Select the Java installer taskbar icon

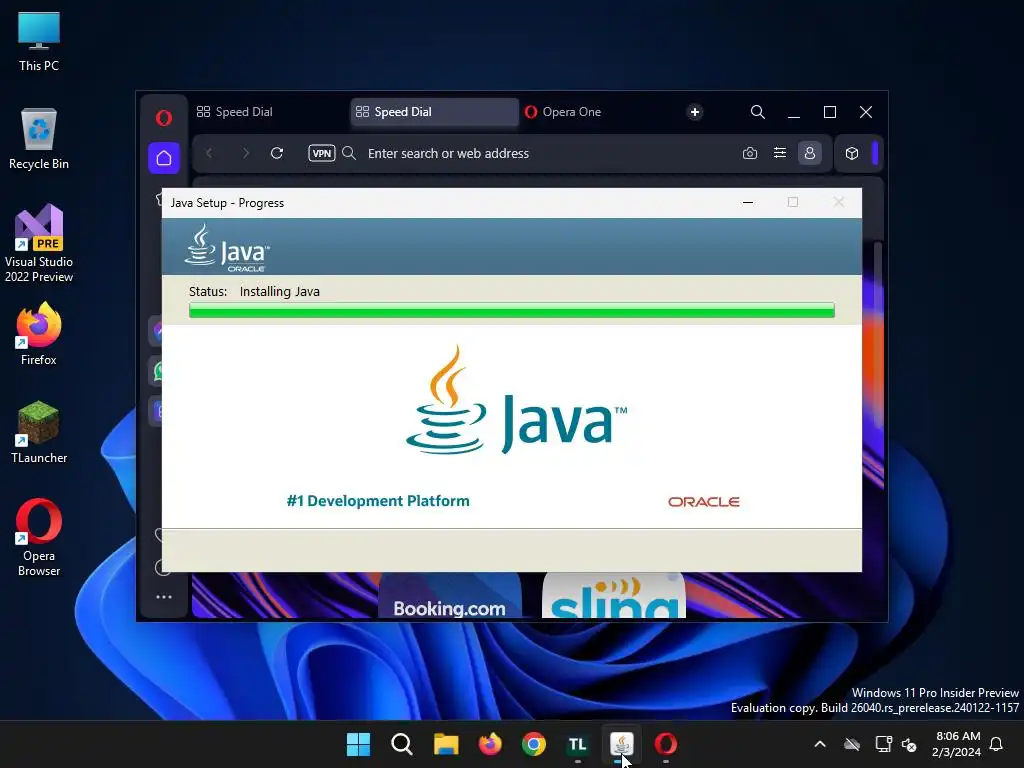pos(621,744)
